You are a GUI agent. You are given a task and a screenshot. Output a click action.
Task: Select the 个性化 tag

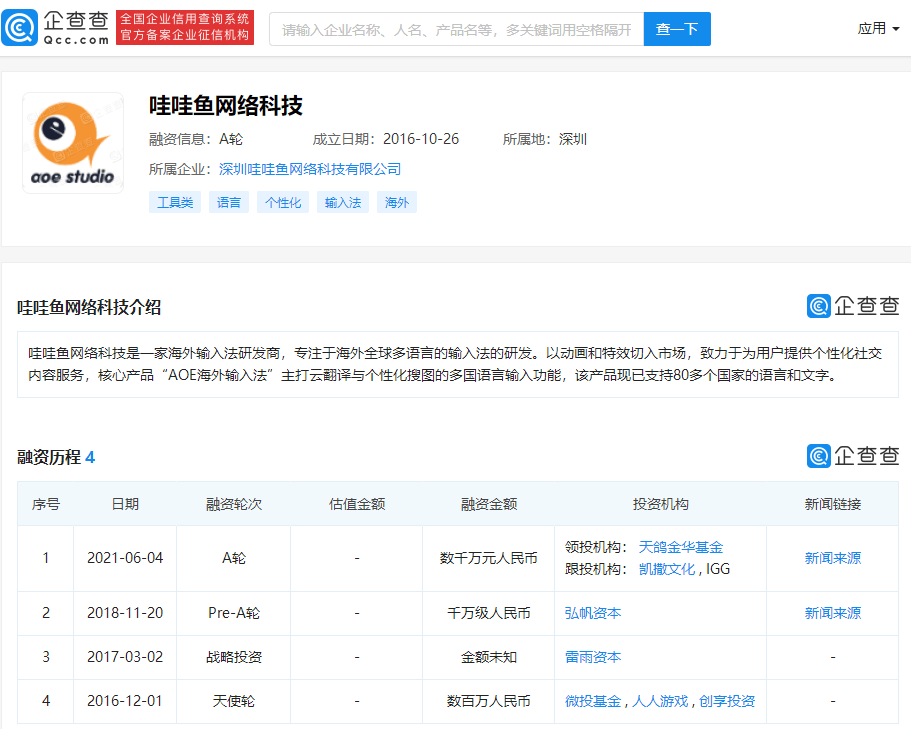pyautogui.click(x=283, y=202)
